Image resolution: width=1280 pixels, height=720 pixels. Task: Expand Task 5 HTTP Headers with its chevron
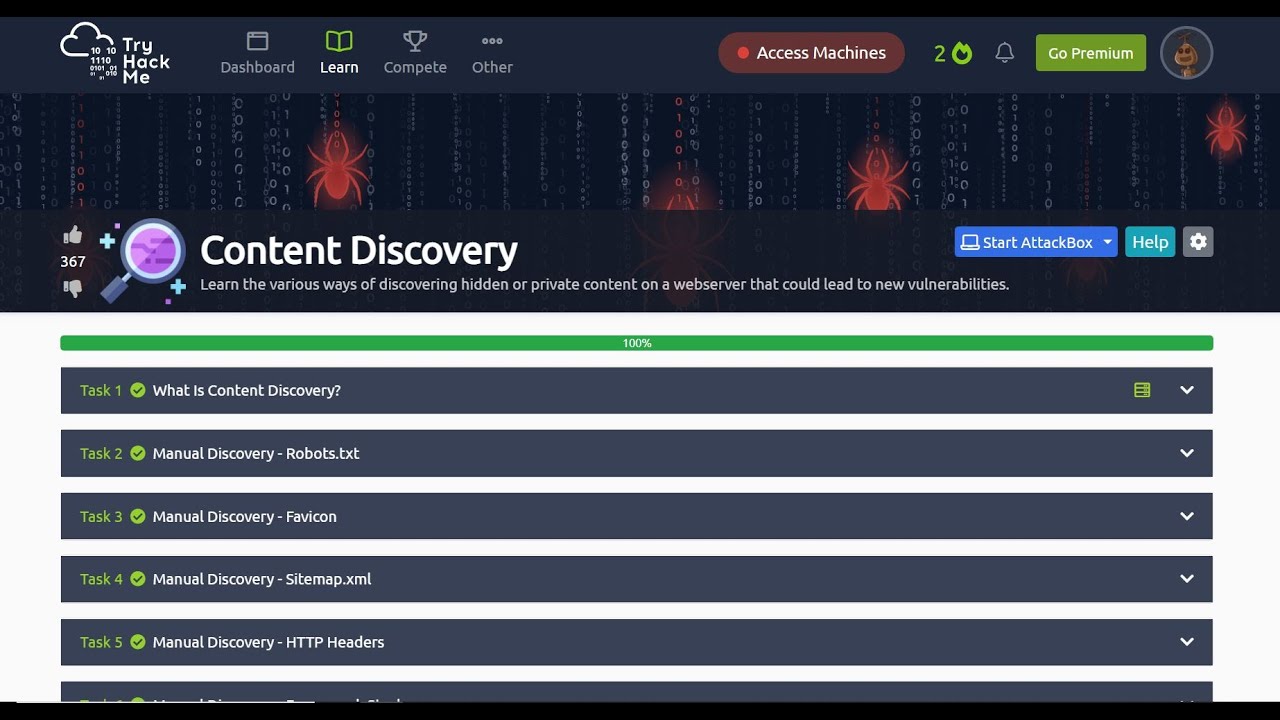coord(1187,642)
